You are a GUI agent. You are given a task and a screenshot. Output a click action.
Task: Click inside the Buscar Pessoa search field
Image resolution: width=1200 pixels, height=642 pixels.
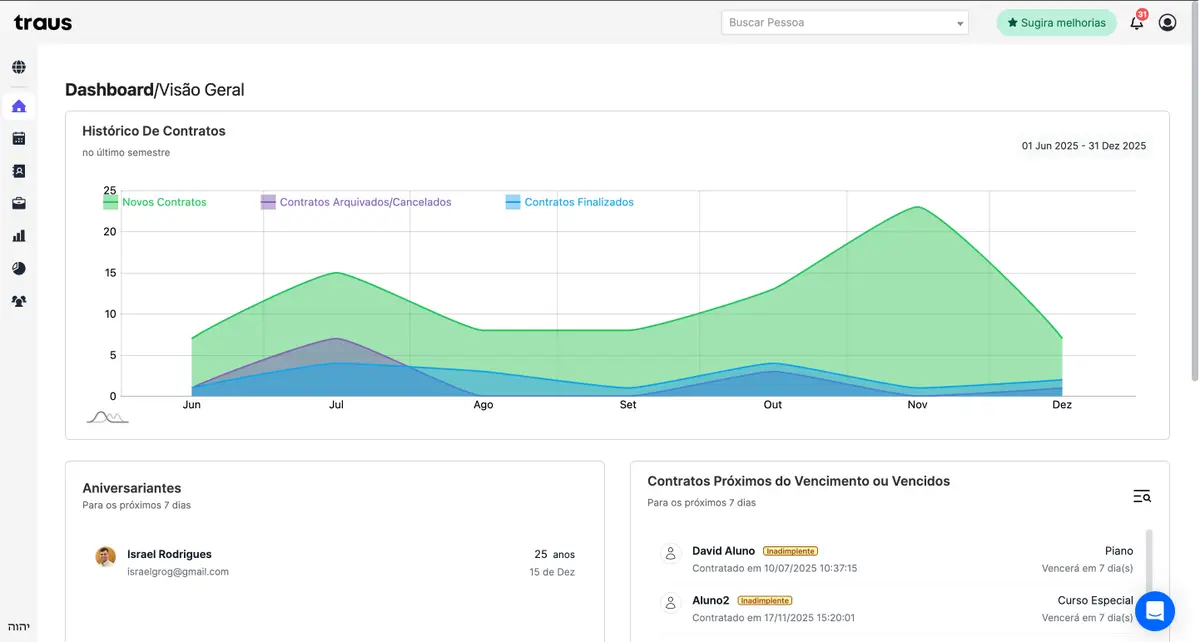[835, 23]
